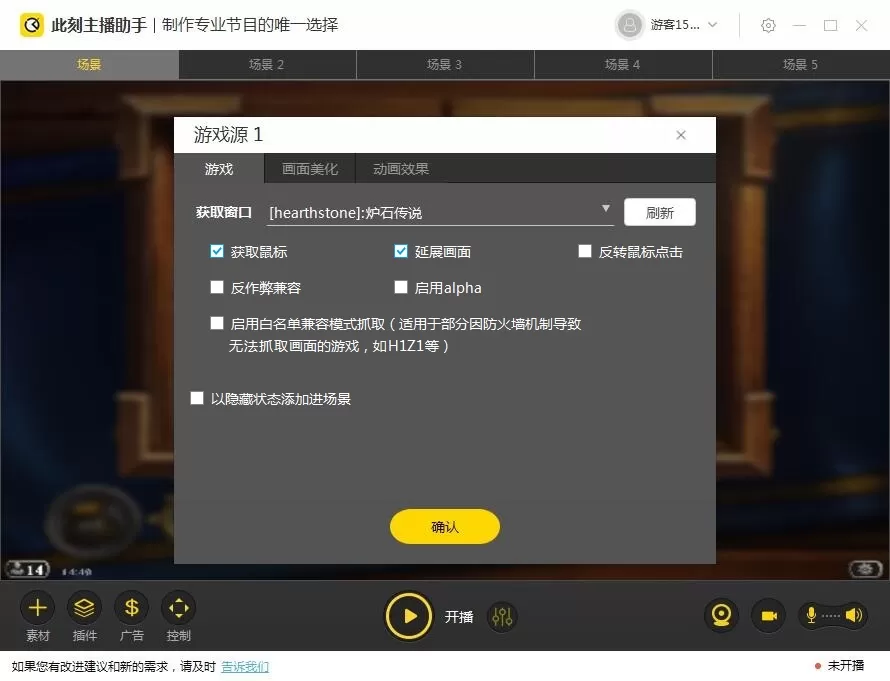The height and width of the screenshot is (681, 890).
Task: Select the 场景 first scene tab
Action: point(89,65)
